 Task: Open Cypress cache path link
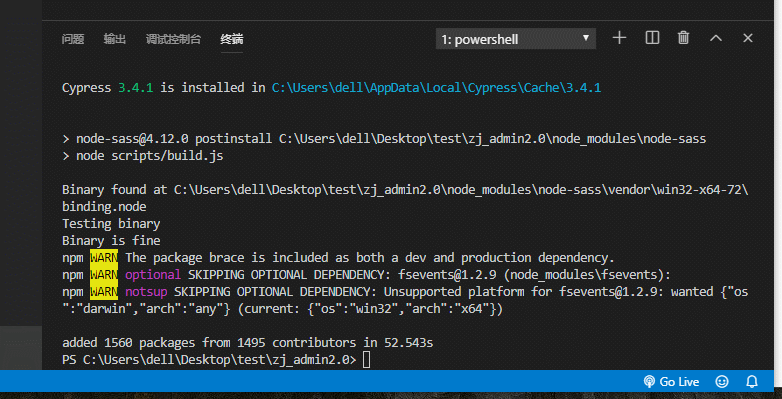coord(436,88)
